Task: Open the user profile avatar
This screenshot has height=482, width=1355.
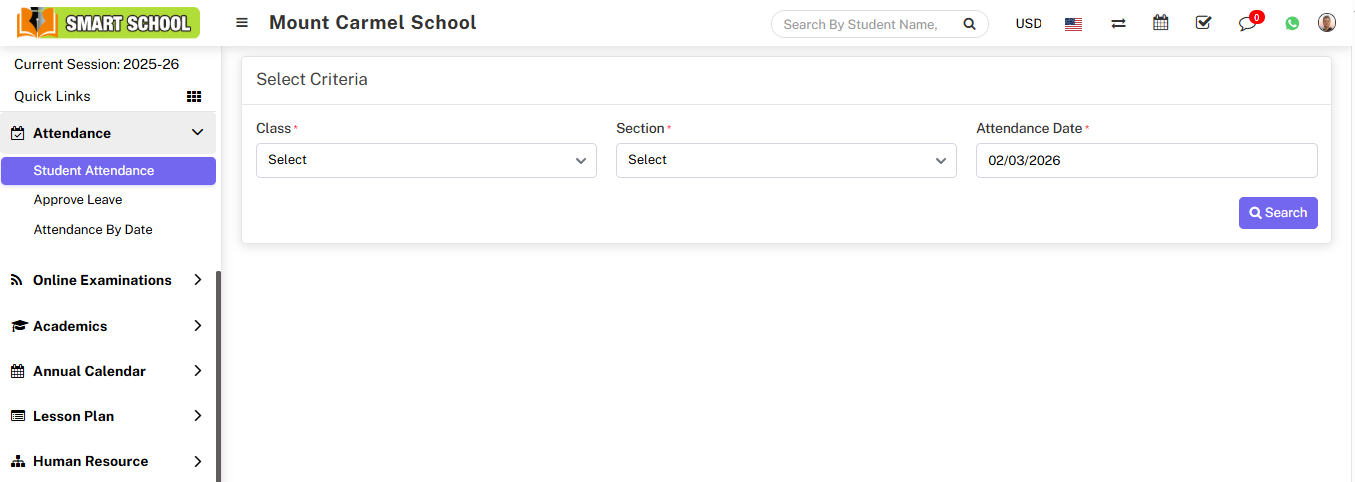Action: tap(1327, 23)
